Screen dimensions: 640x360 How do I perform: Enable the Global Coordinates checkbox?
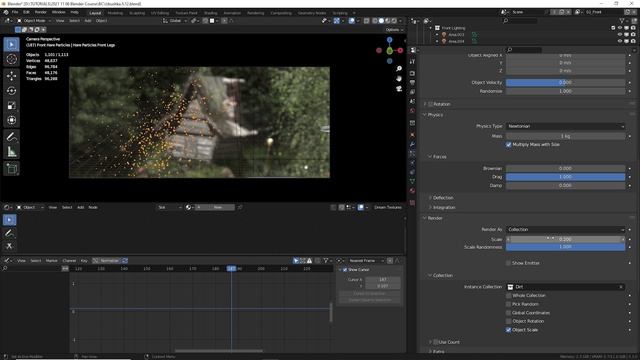click(x=509, y=313)
